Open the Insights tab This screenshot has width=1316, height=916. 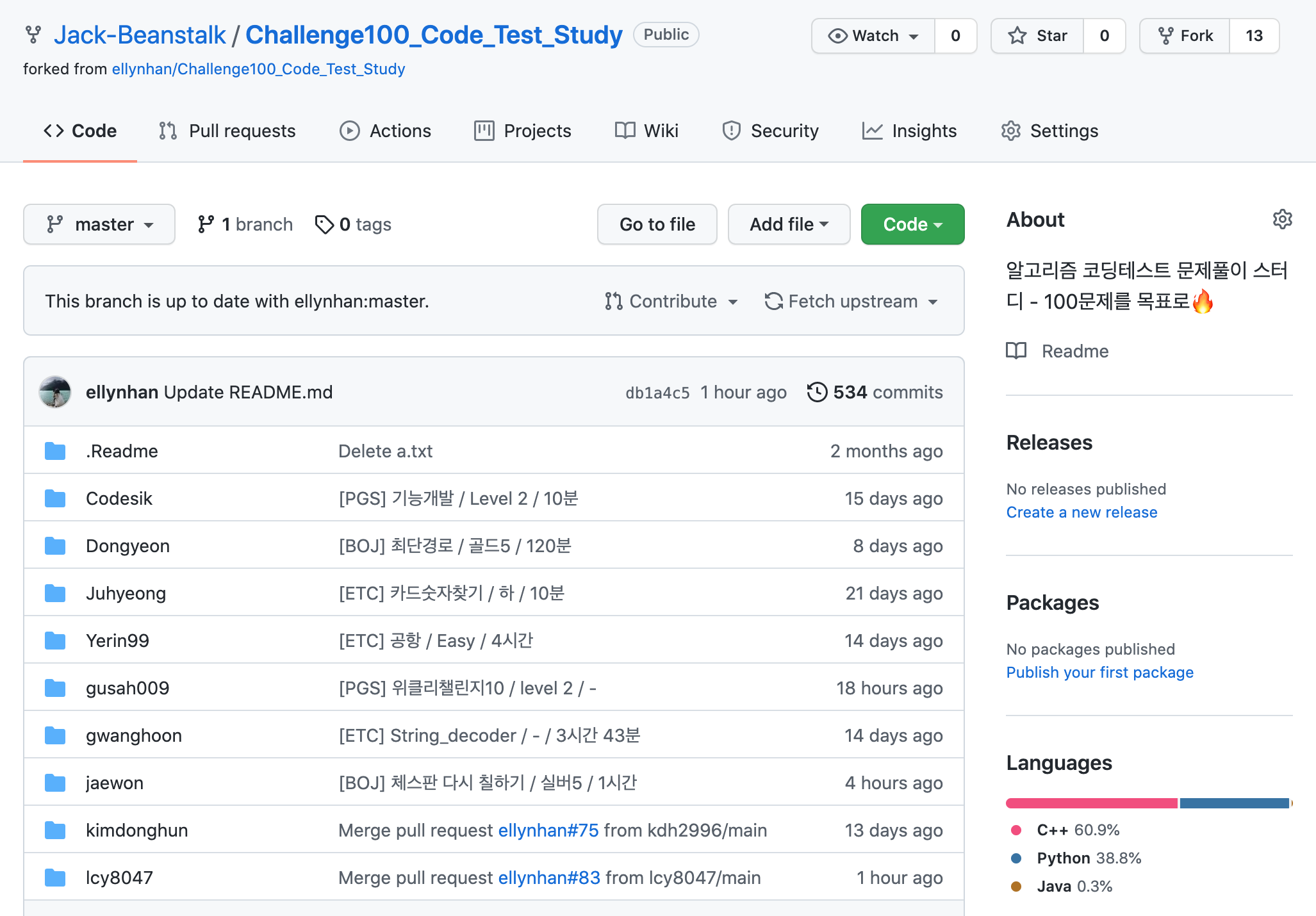909,131
